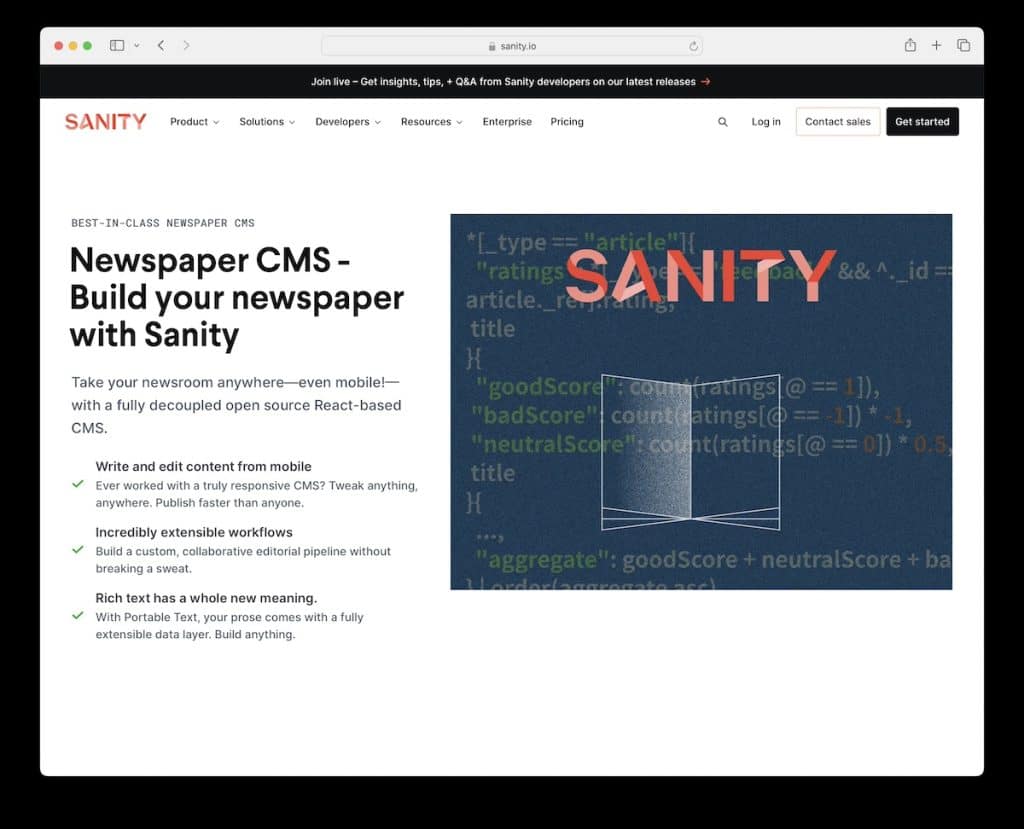Viewport: 1024px width, 829px height.
Task: Click the browser forward arrow
Action: pos(187,45)
